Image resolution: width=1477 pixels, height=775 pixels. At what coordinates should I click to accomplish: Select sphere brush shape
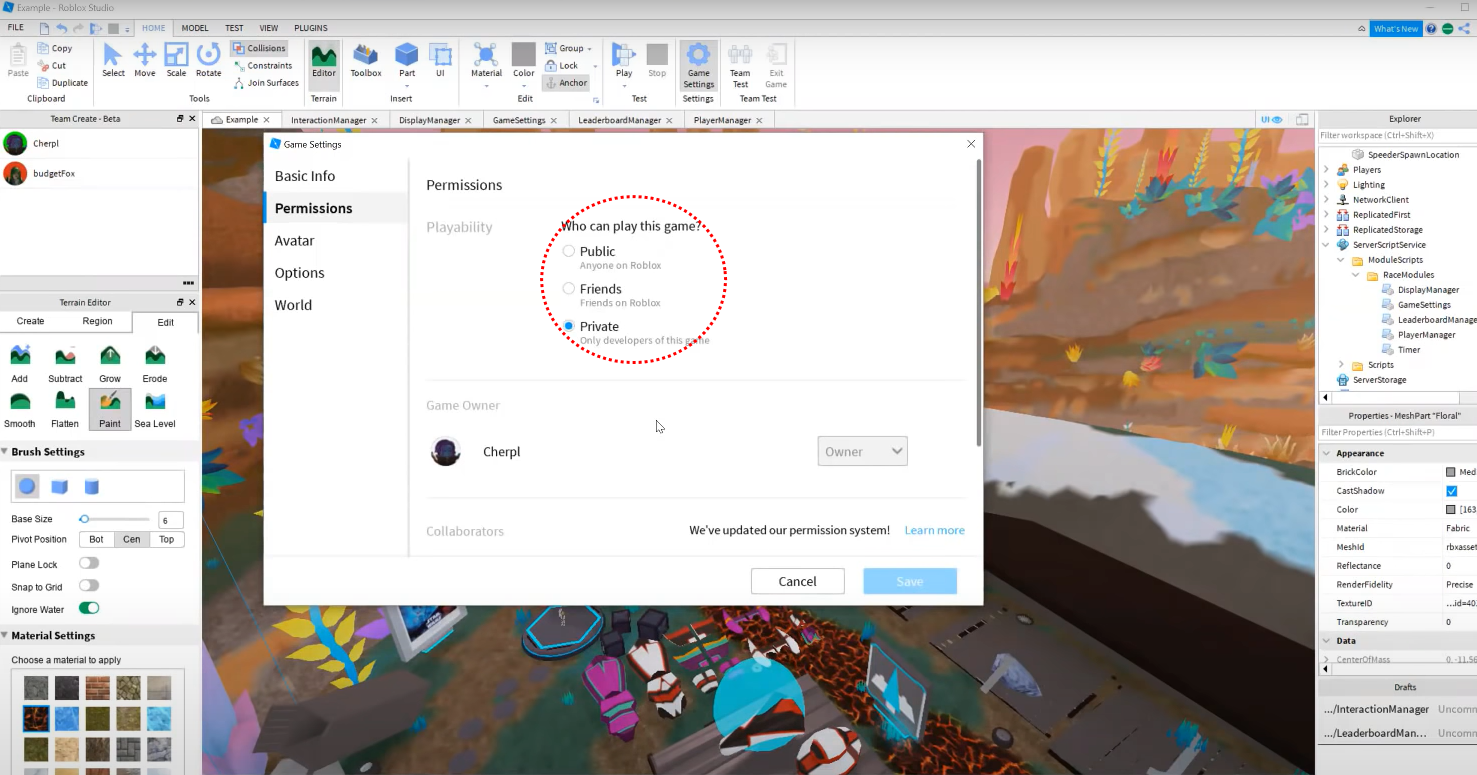coord(28,487)
